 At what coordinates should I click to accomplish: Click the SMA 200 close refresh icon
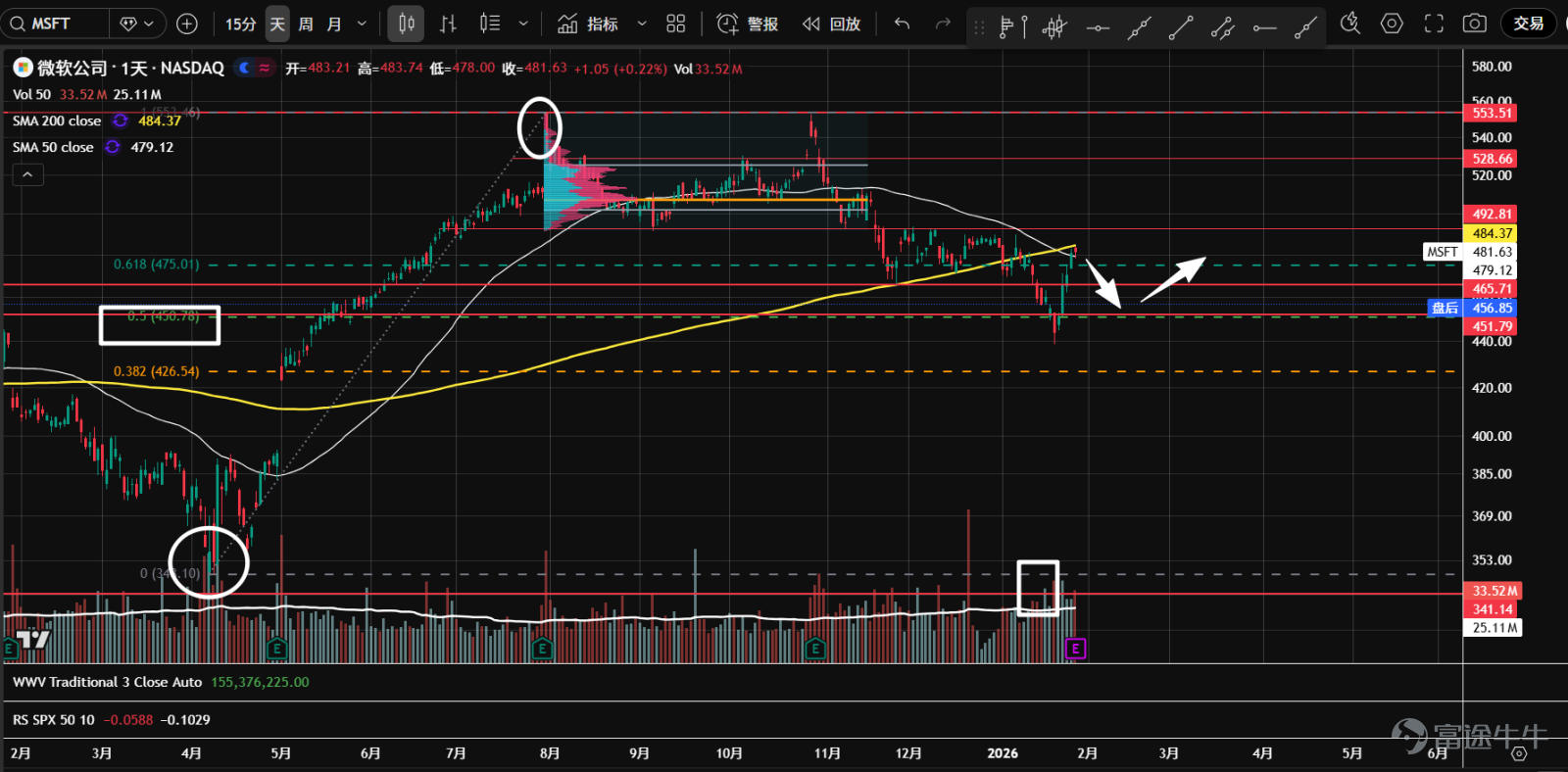tap(120, 121)
